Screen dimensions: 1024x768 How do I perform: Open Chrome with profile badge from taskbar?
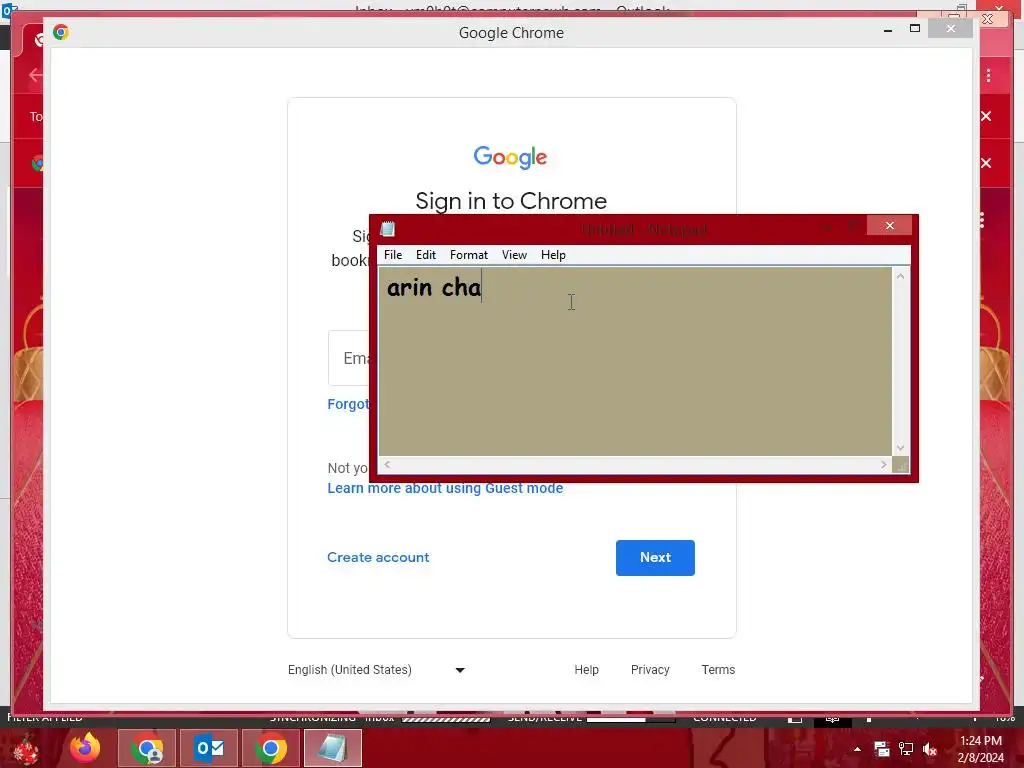[147, 748]
